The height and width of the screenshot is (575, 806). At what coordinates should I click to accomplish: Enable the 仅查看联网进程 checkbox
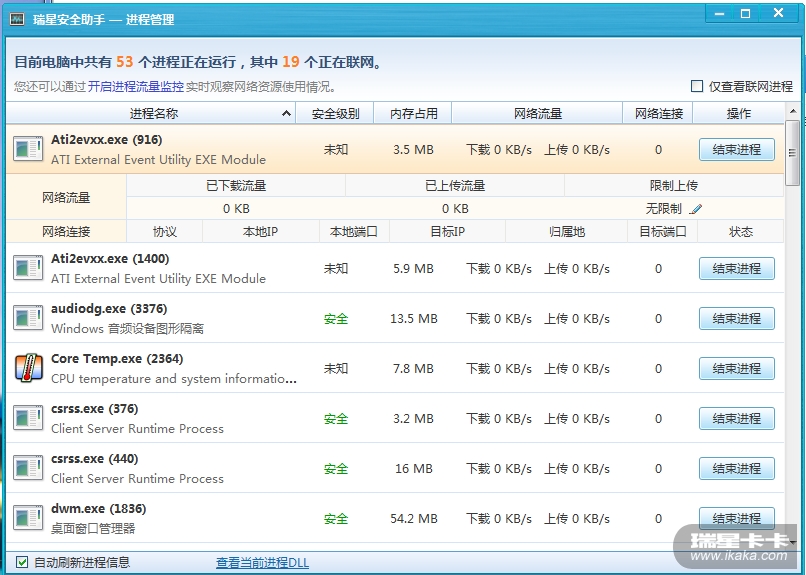[697, 87]
